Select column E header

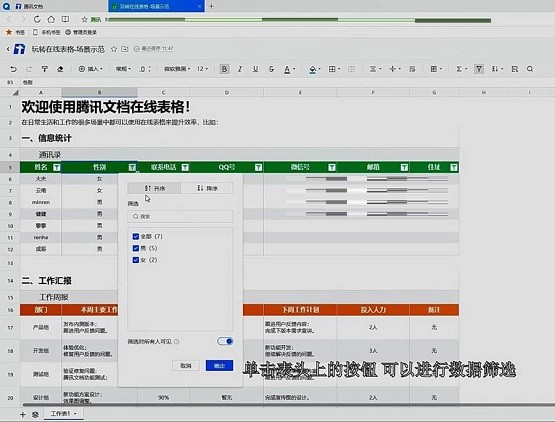coord(300,92)
